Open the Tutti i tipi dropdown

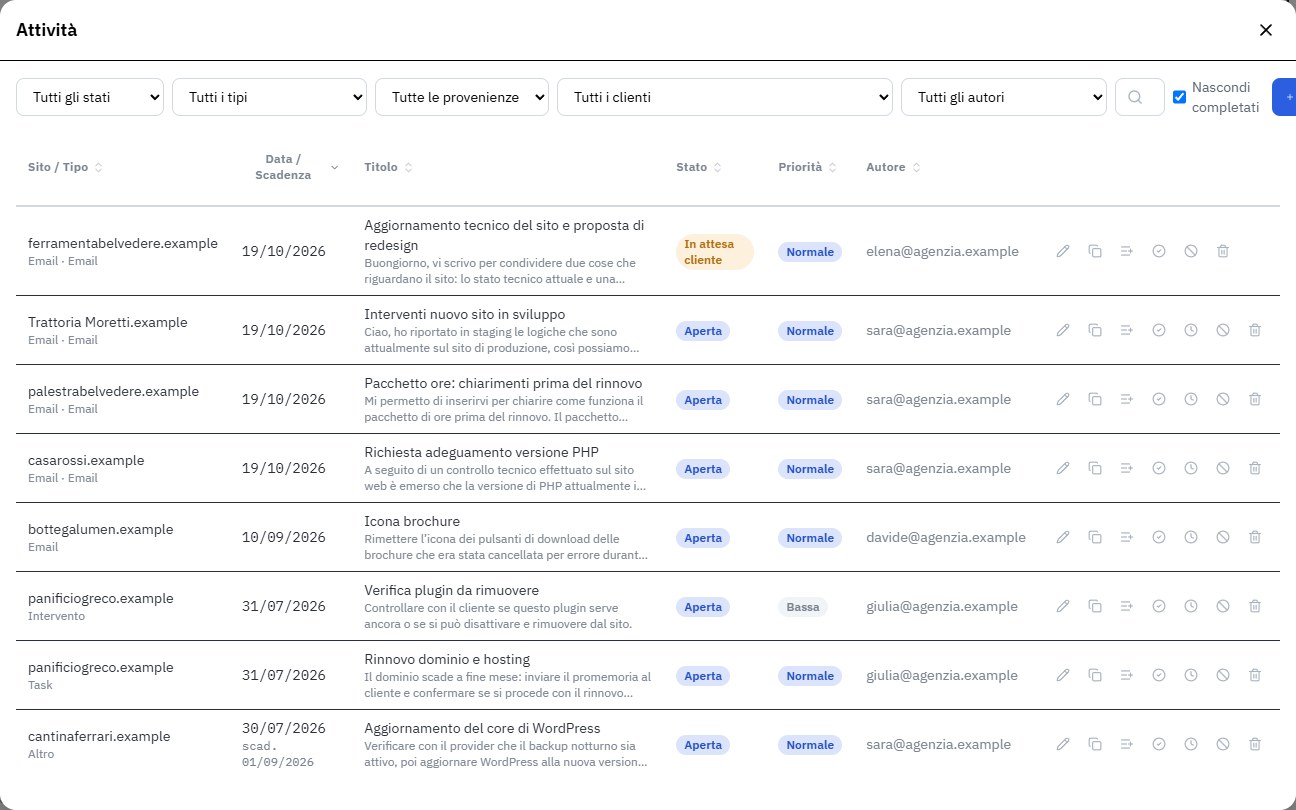[270, 97]
